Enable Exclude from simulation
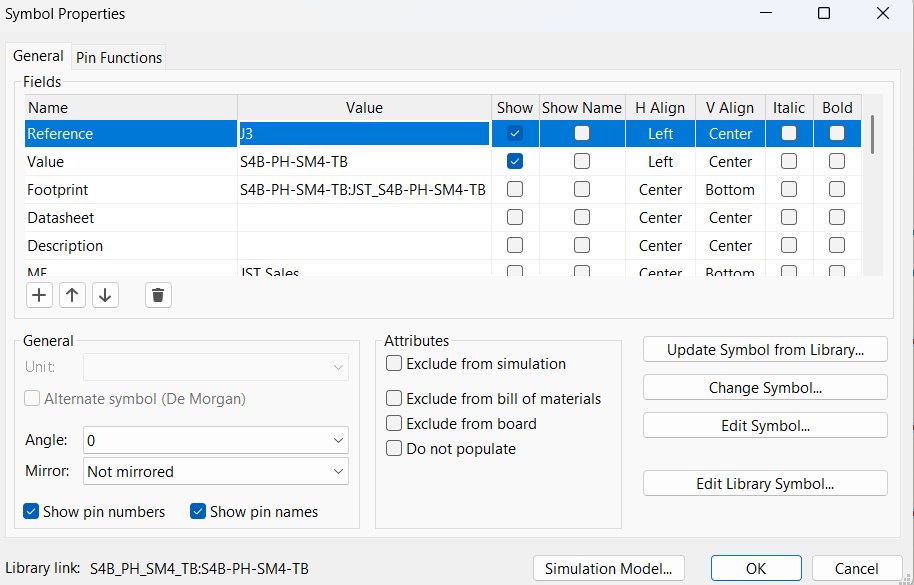 (393, 364)
